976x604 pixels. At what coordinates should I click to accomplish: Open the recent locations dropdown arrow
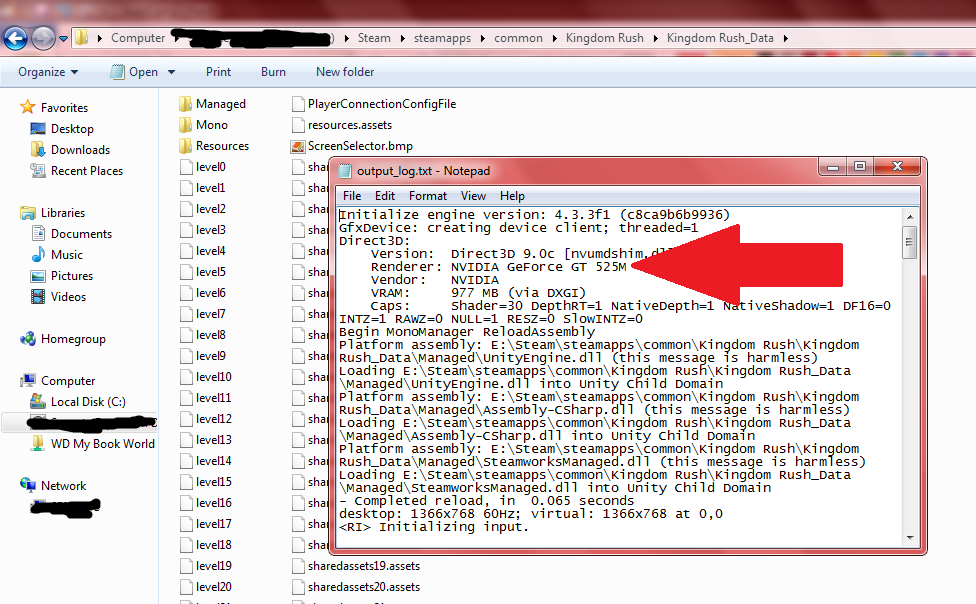pos(63,39)
